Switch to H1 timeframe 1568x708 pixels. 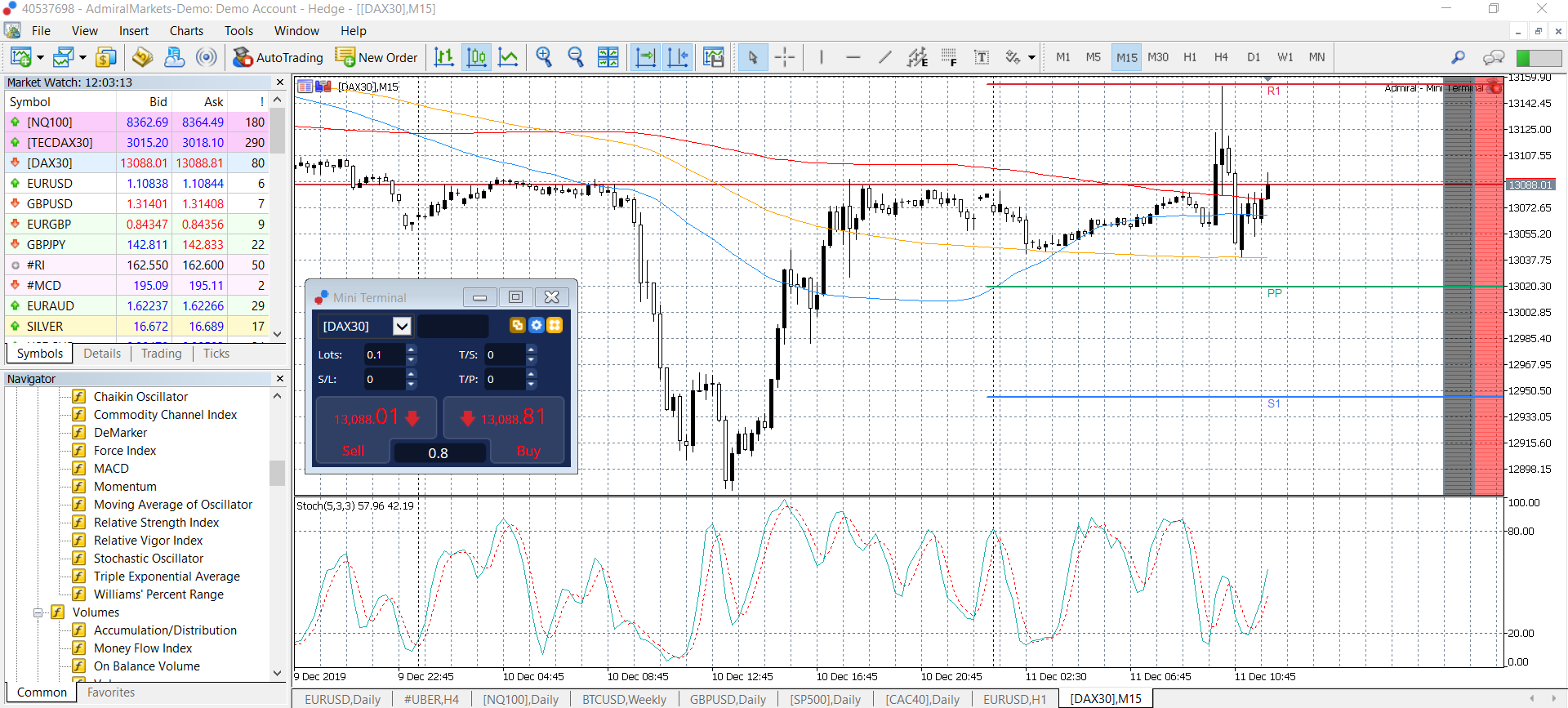point(1190,57)
